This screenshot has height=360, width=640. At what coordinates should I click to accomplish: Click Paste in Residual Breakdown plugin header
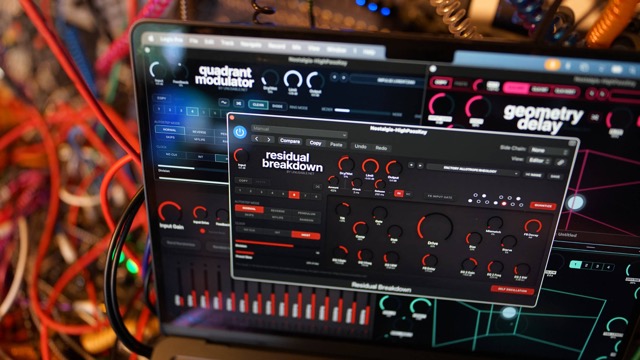pyautogui.click(x=336, y=144)
